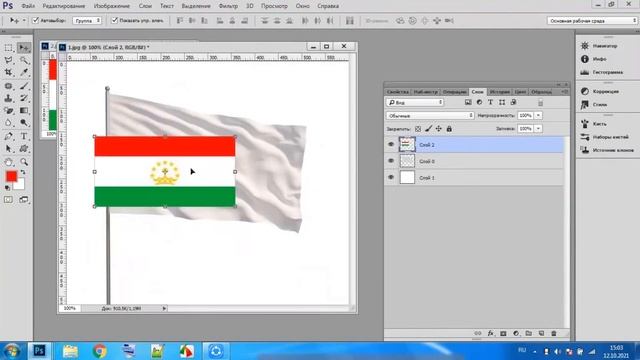Select the Pen tool
This screenshot has width=640, height=360.
9,136
